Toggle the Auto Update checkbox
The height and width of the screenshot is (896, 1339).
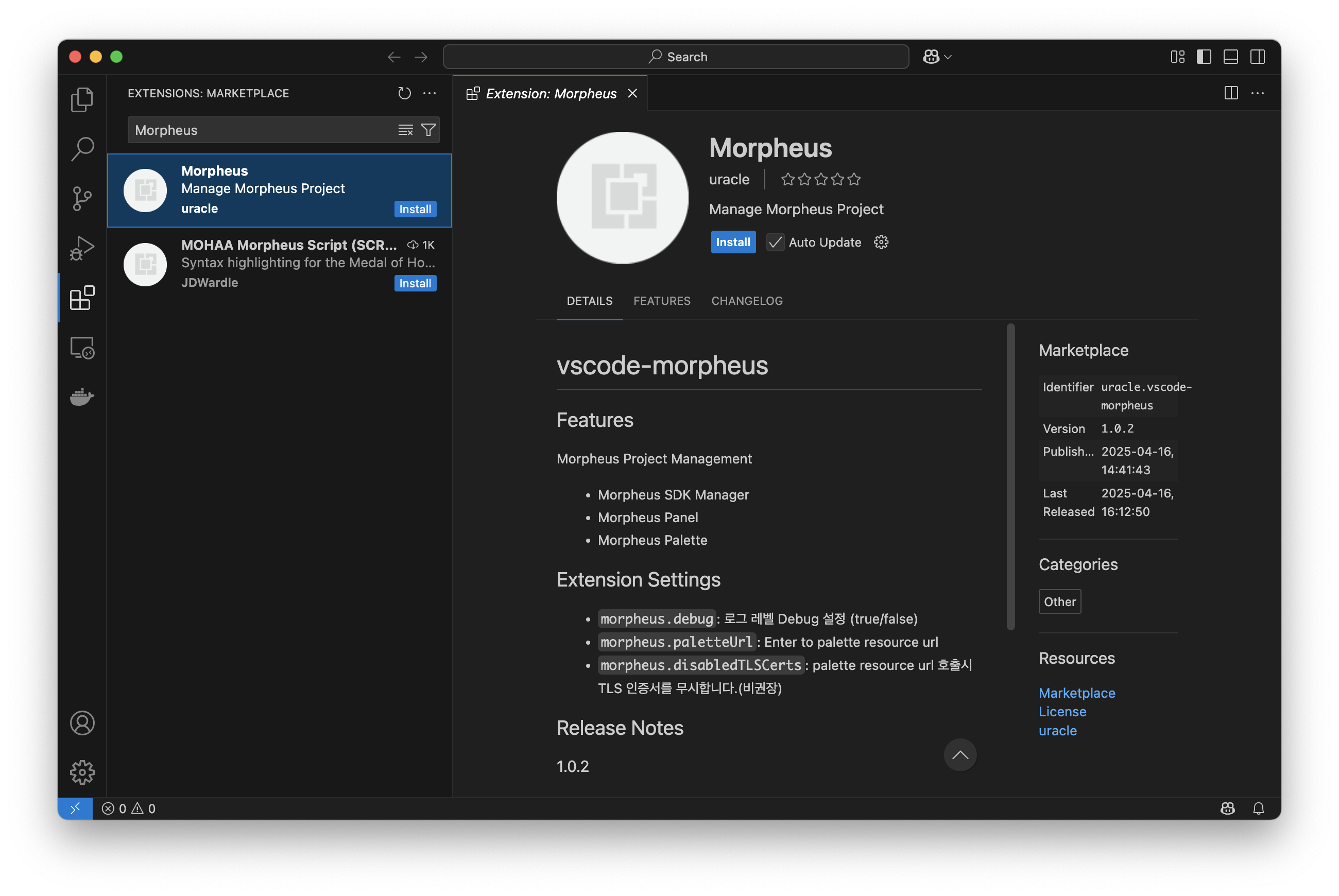[775, 243]
